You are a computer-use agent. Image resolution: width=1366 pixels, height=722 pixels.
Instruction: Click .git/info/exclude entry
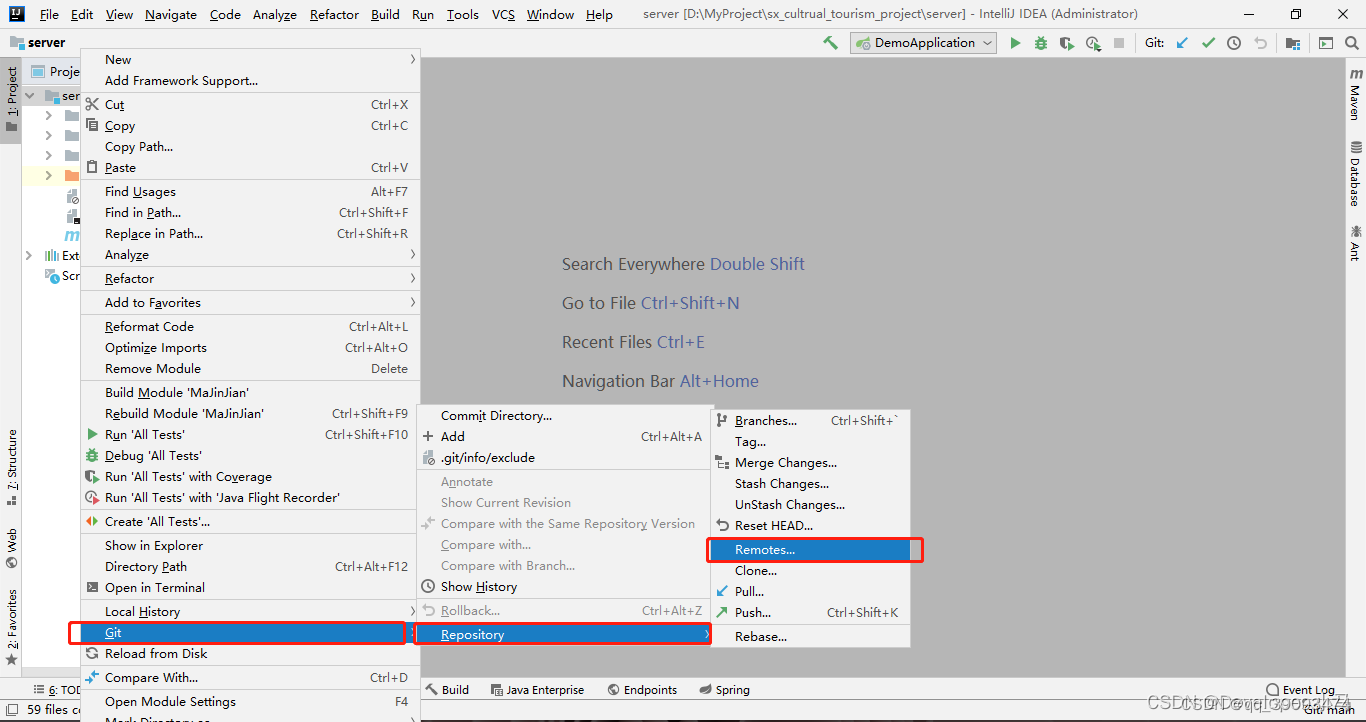[563, 458]
